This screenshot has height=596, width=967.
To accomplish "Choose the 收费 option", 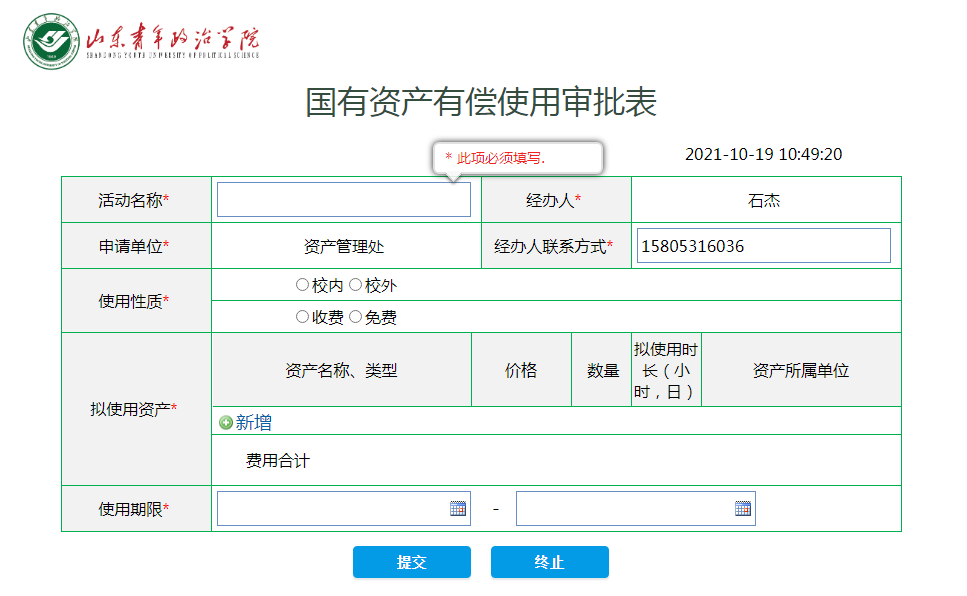I will coord(302,316).
